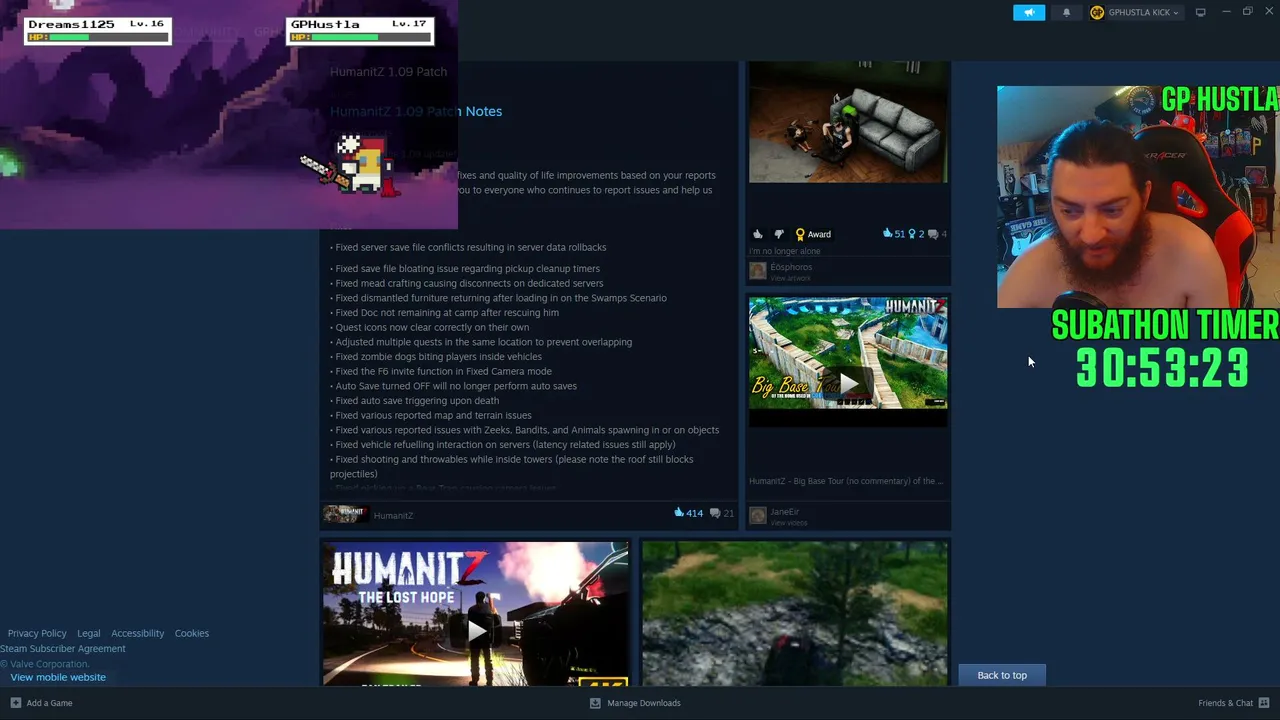This screenshot has width=1280, height=720.
Task: Open the sofa artwork thumbnail
Action: point(848,122)
